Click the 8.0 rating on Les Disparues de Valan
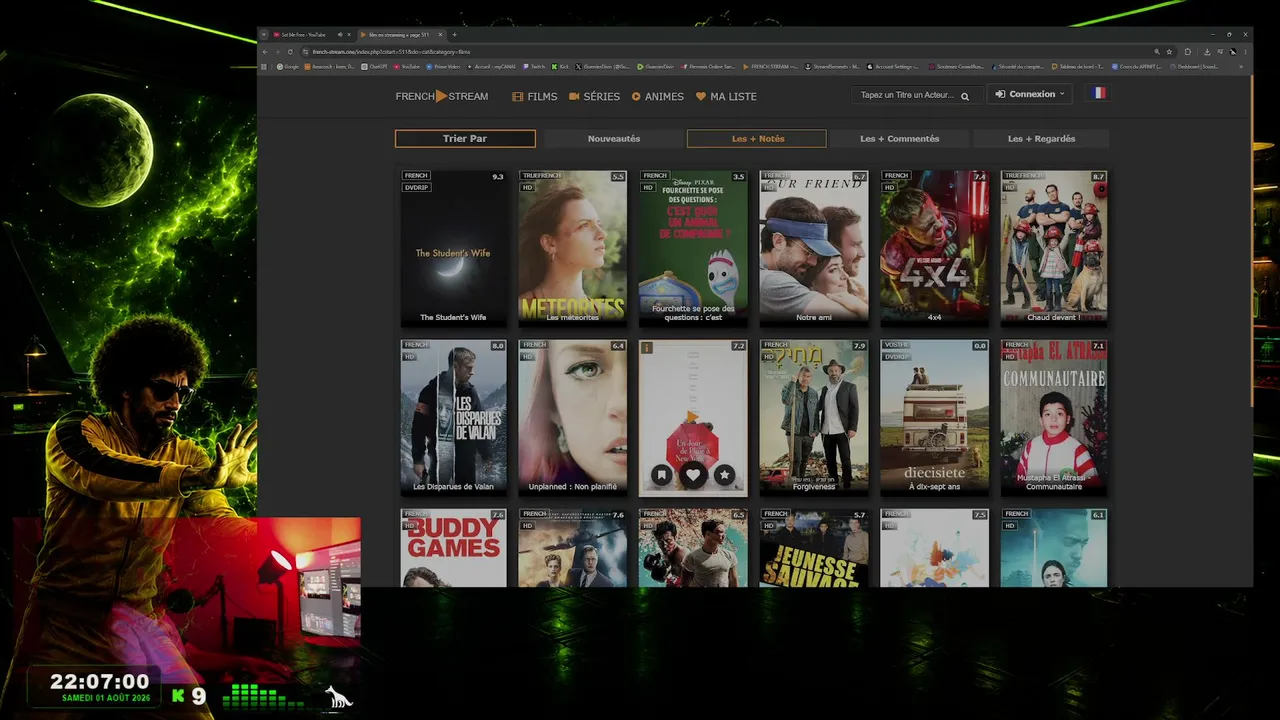Viewport: 1280px width, 720px height. pyautogui.click(x=498, y=346)
